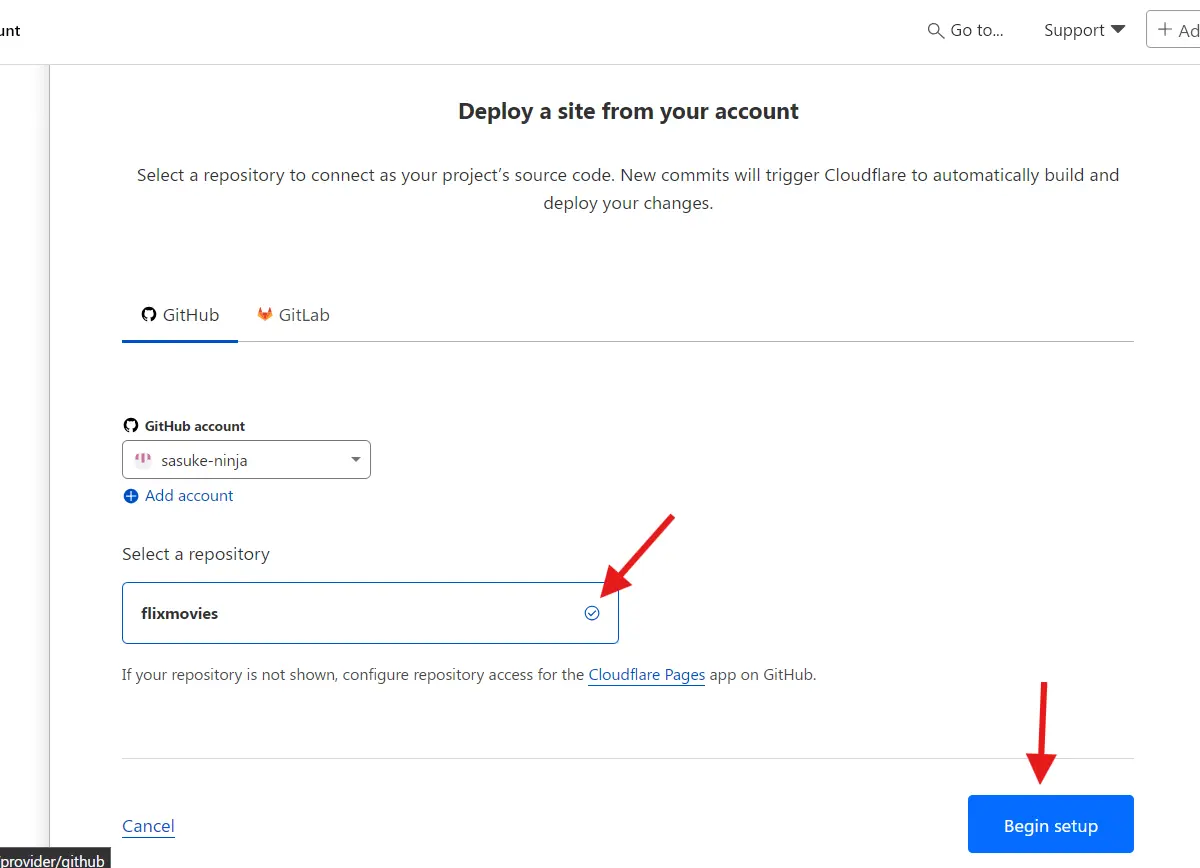Click the Cancel link

coord(148,826)
